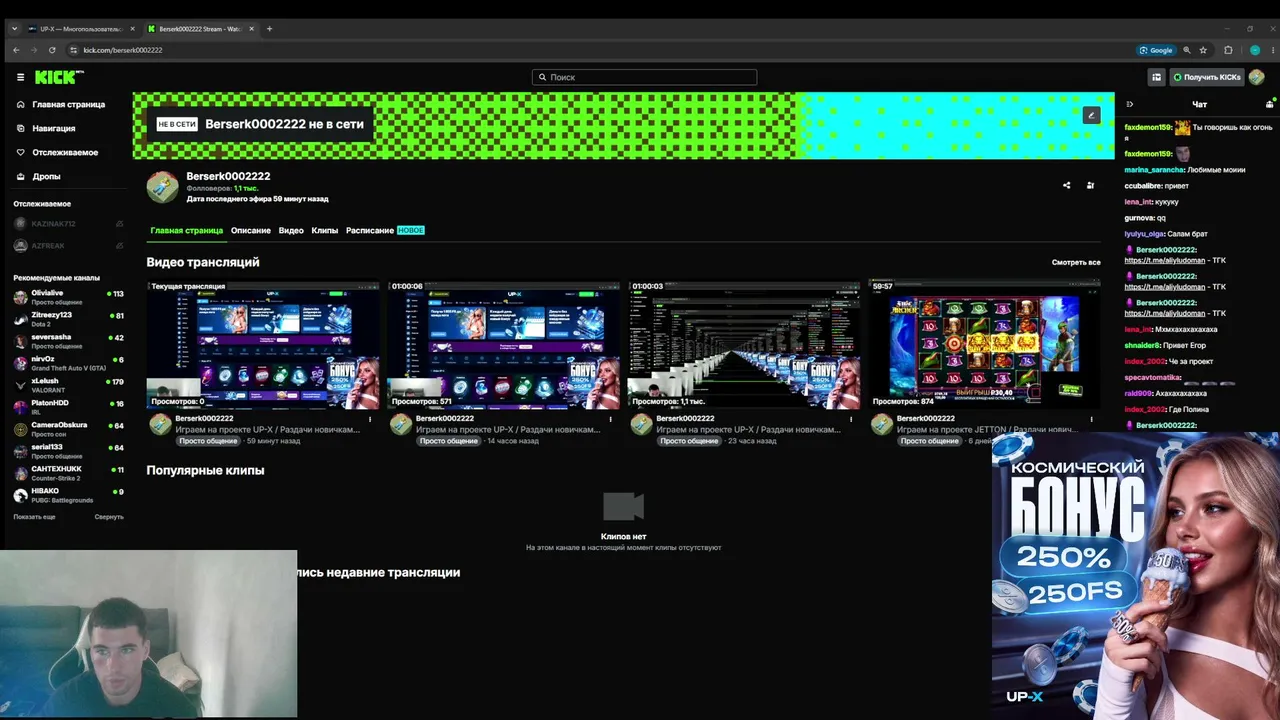Click the browser forward arrow
Viewport: 1280px width, 720px height.
tap(34, 50)
